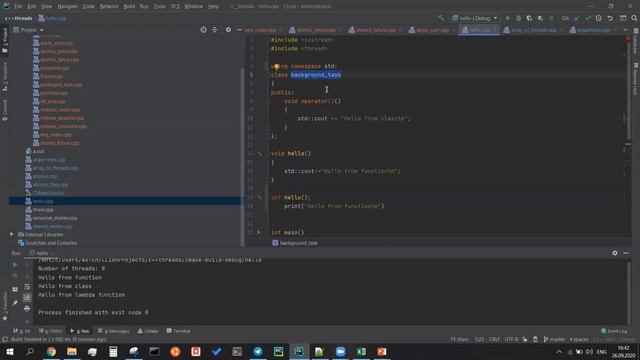Click collapse all icon in Project panel
Viewport: 640px width, 360px height.
pyautogui.click(x=215, y=30)
